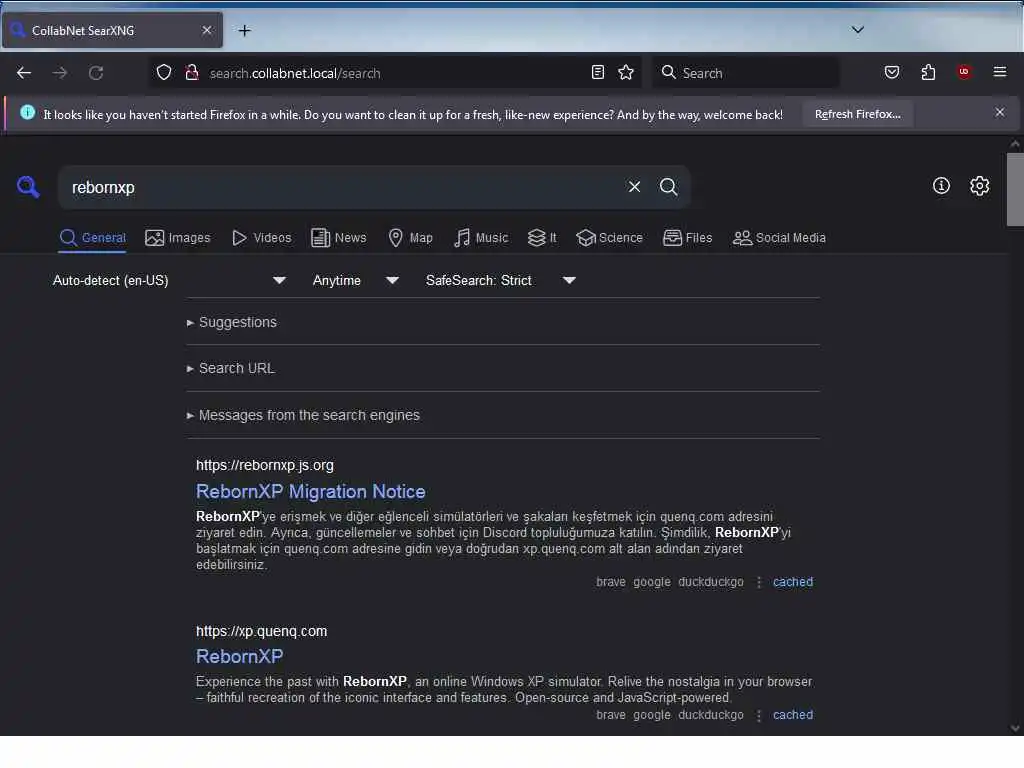The image size is (1024, 768).
Task: Close the CollabNet SearXNG tab
Action: 206,30
